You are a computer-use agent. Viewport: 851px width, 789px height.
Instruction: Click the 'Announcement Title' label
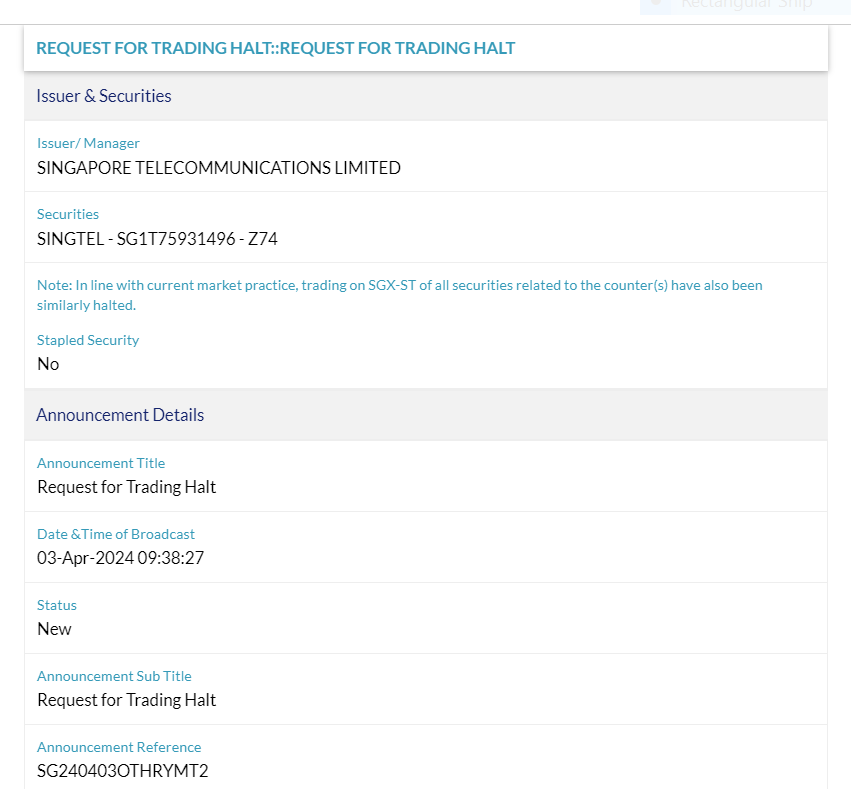(x=101, y=463)
